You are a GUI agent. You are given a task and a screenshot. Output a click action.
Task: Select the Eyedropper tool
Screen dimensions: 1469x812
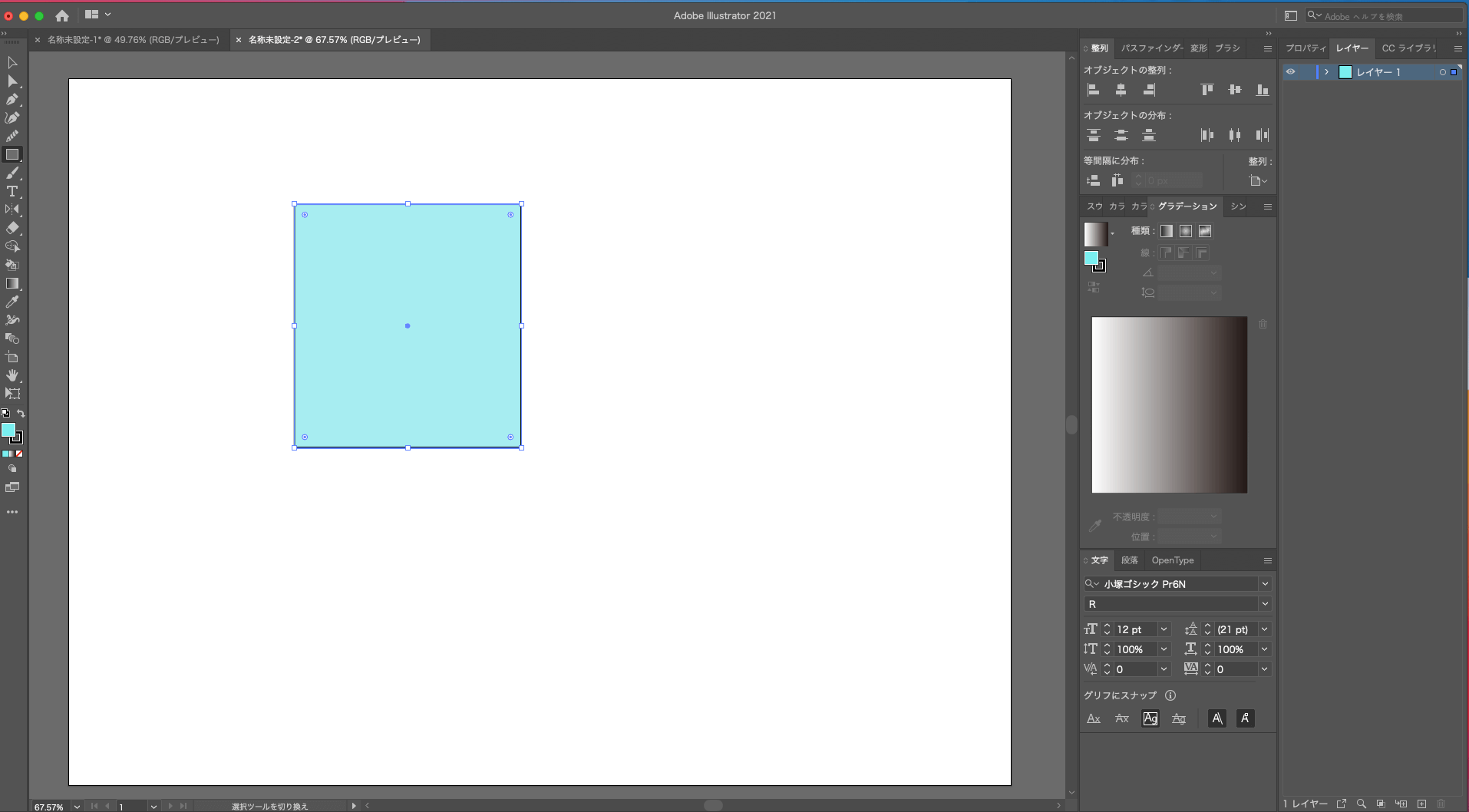coord(12,302)
